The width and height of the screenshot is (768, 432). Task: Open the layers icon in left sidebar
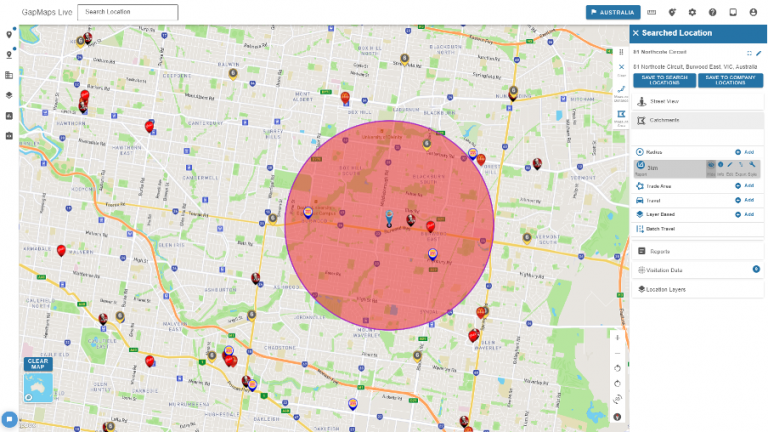tap(9, 95)
